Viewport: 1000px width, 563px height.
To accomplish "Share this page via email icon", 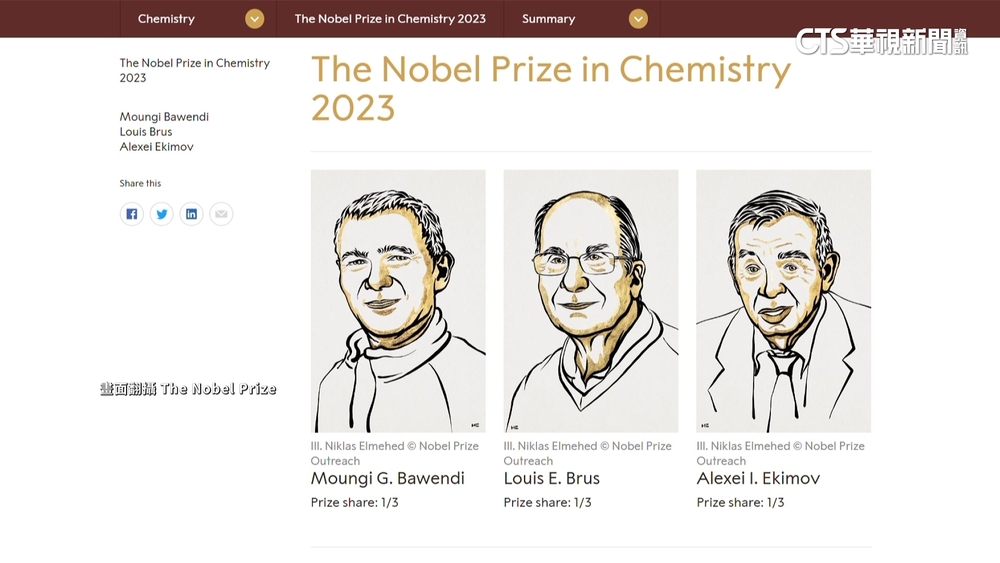I will click(x=221, y=214).
